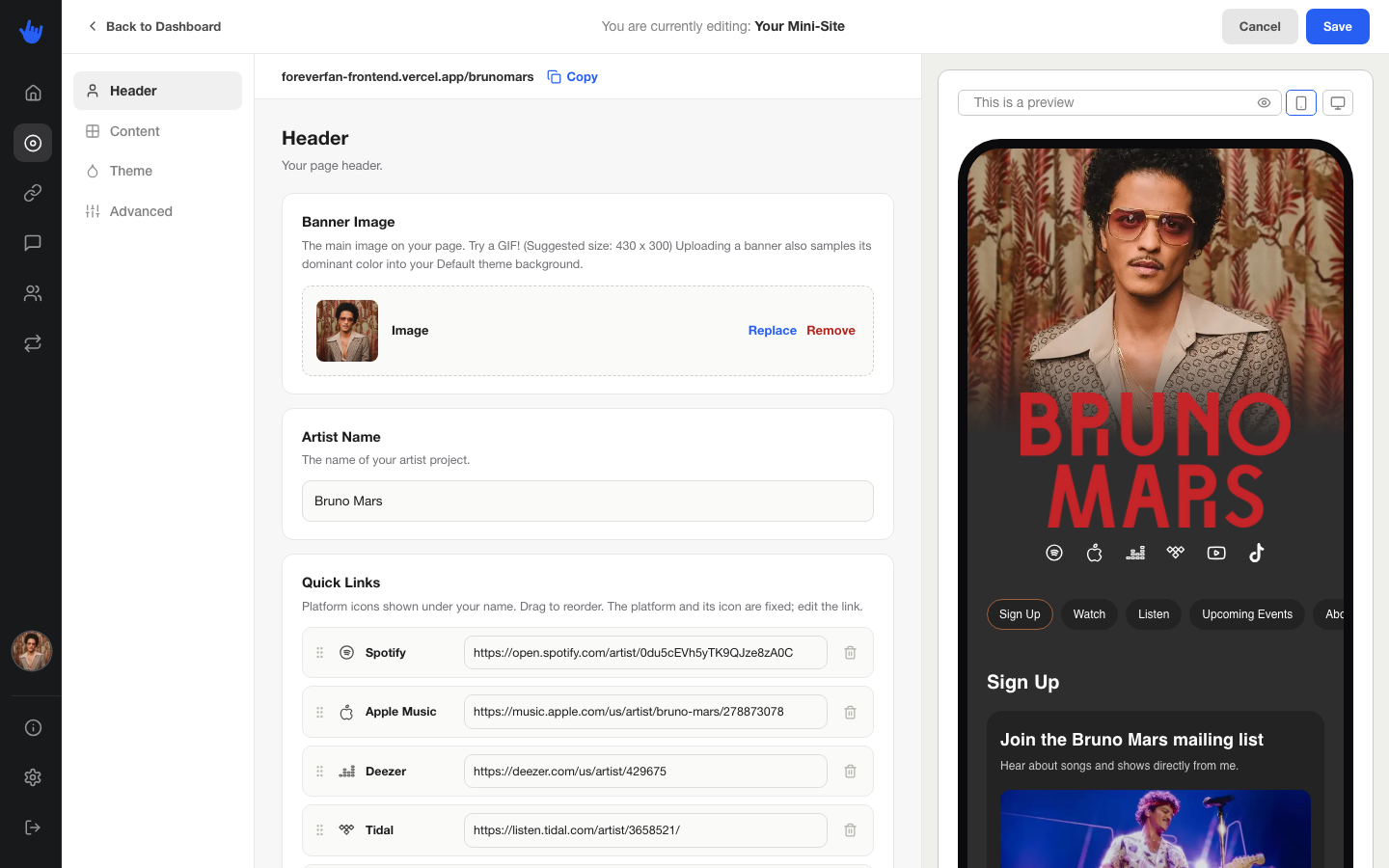1389x868 pixels.
Task: Switch preview to mobile view
Action: pyautogui.click(x=1300, y=103)
